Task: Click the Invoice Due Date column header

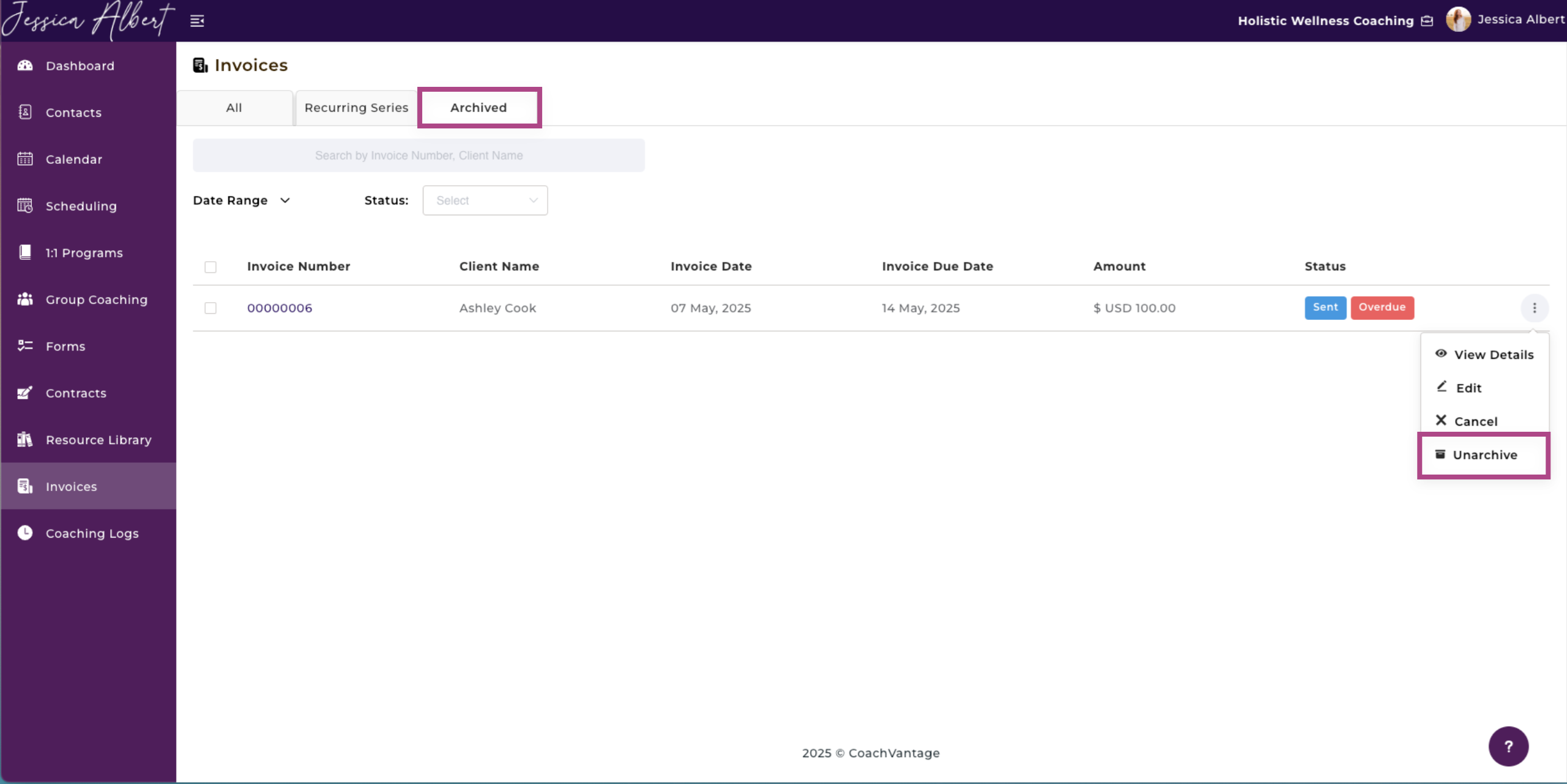Action: click(x=937, y=266)
